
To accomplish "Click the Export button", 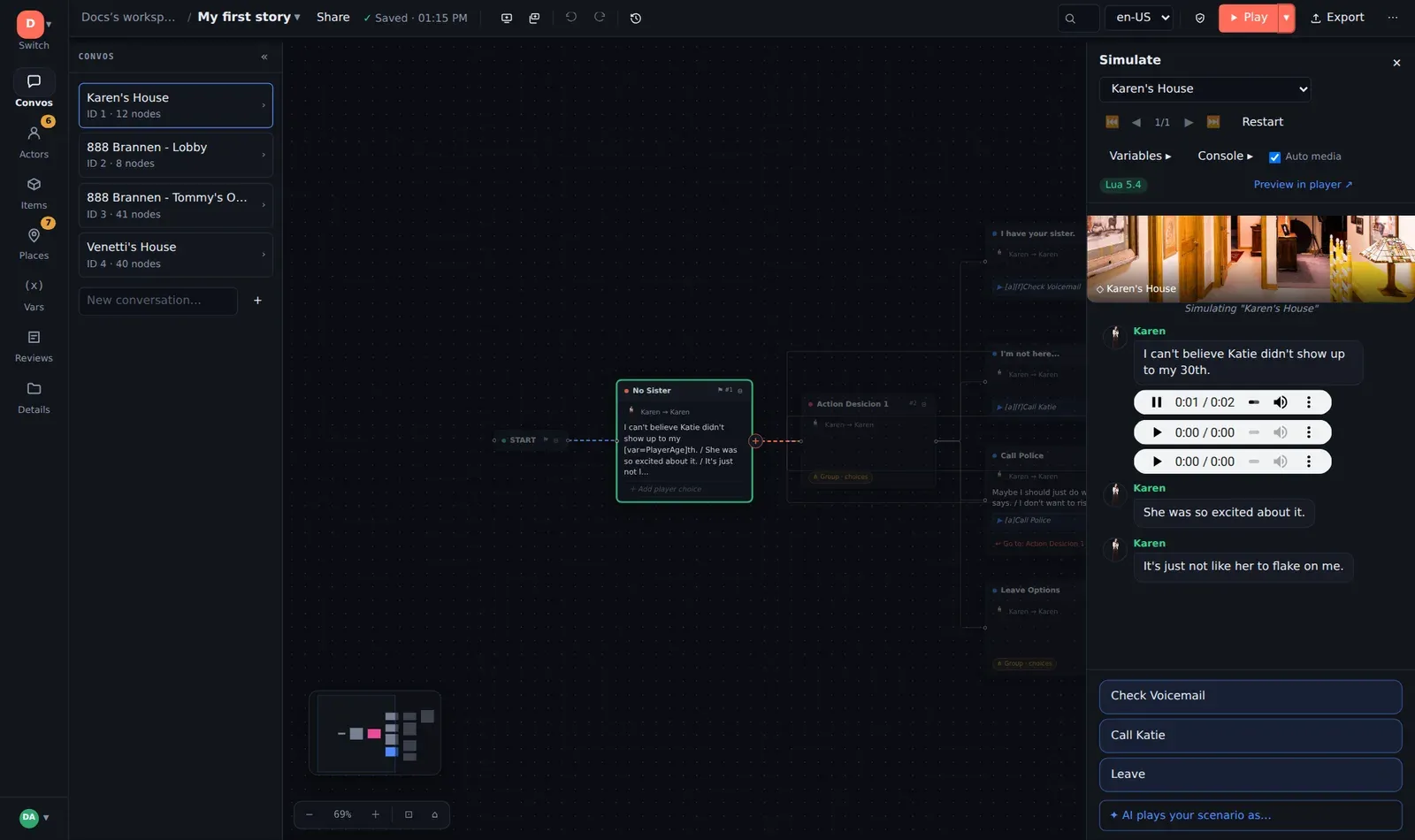I will (x=1337, y=18).
